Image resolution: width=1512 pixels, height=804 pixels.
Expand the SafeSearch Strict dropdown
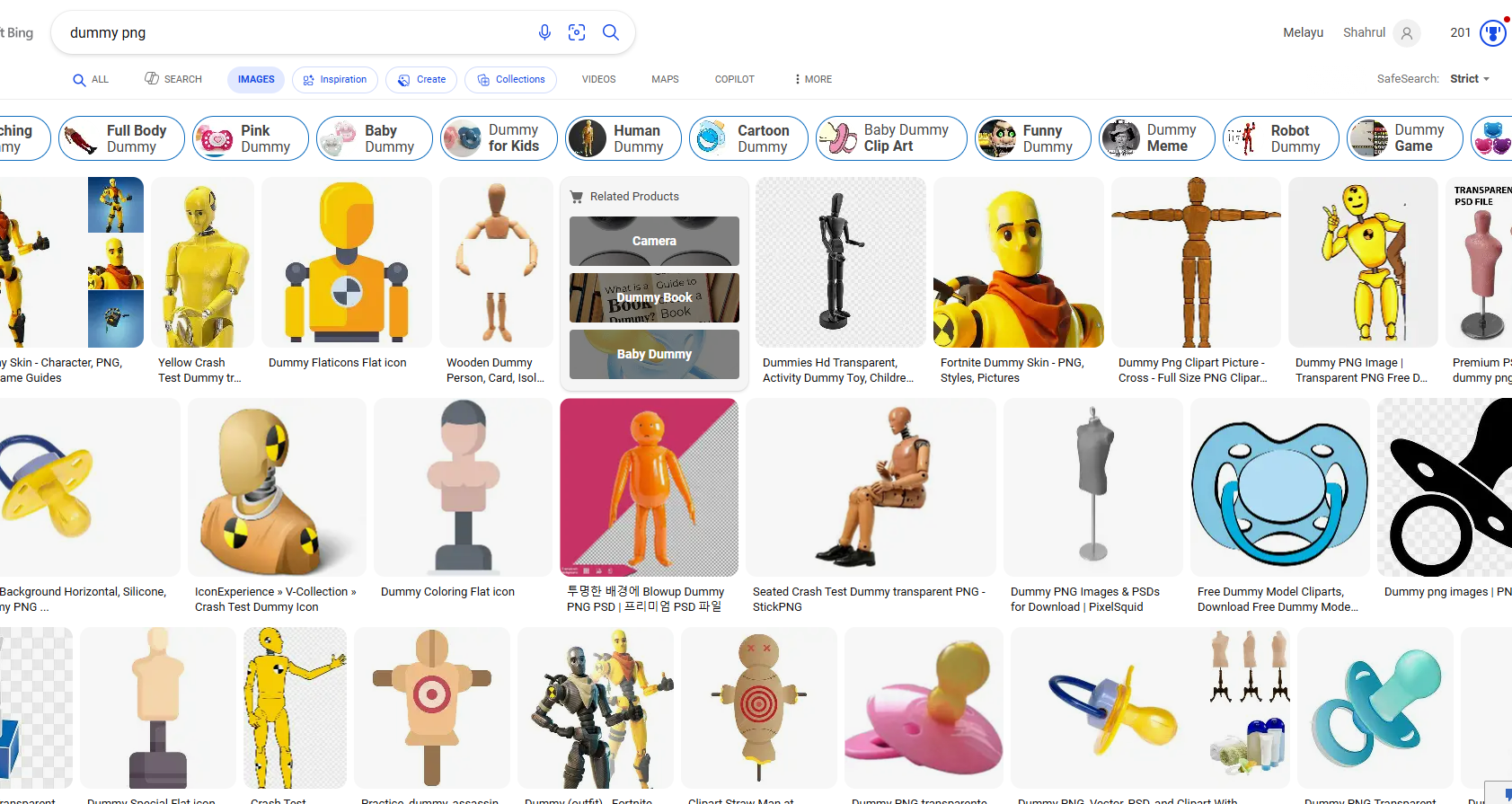(1470, 79)
